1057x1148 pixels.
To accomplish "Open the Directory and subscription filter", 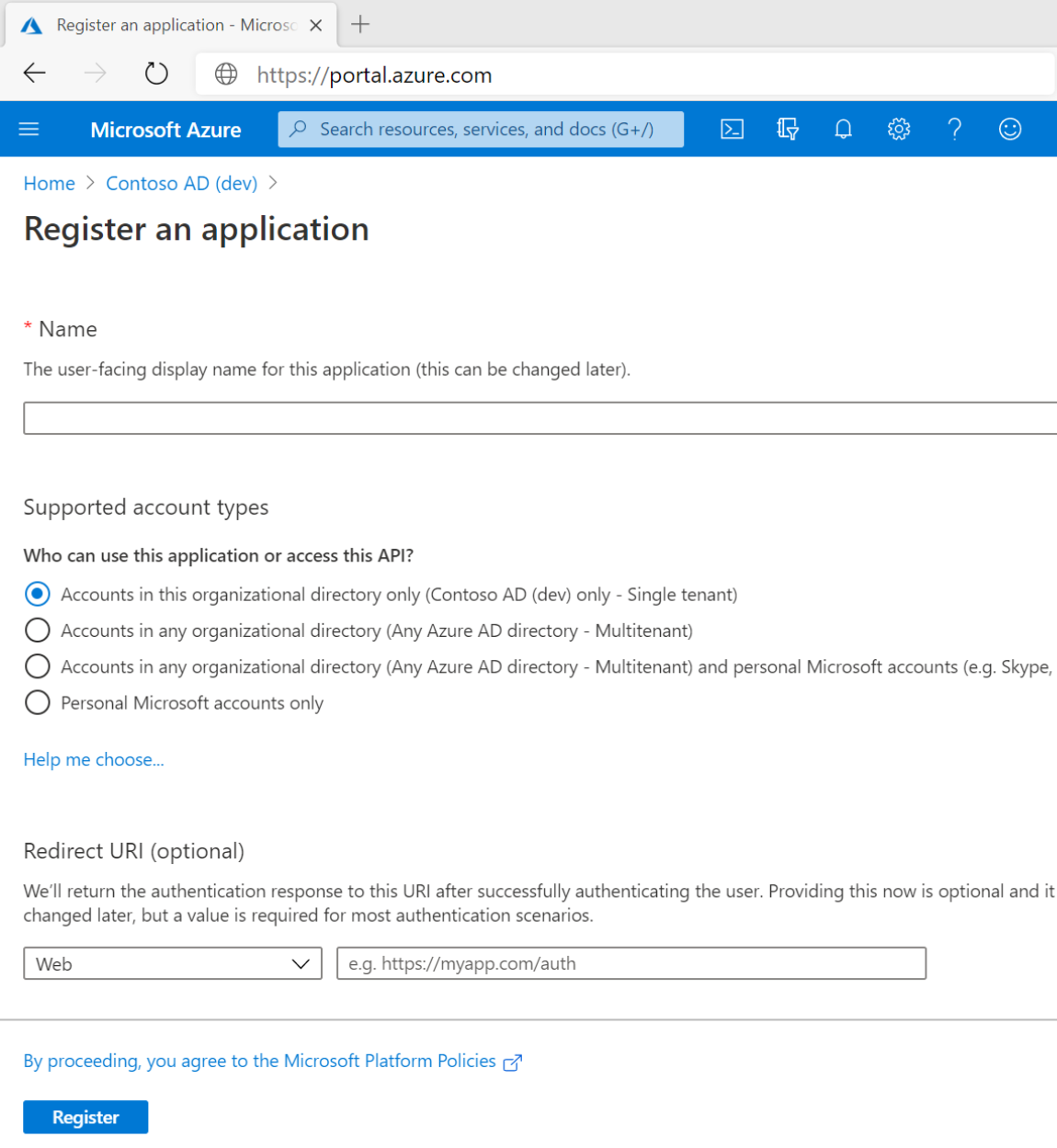I will 788,130.
